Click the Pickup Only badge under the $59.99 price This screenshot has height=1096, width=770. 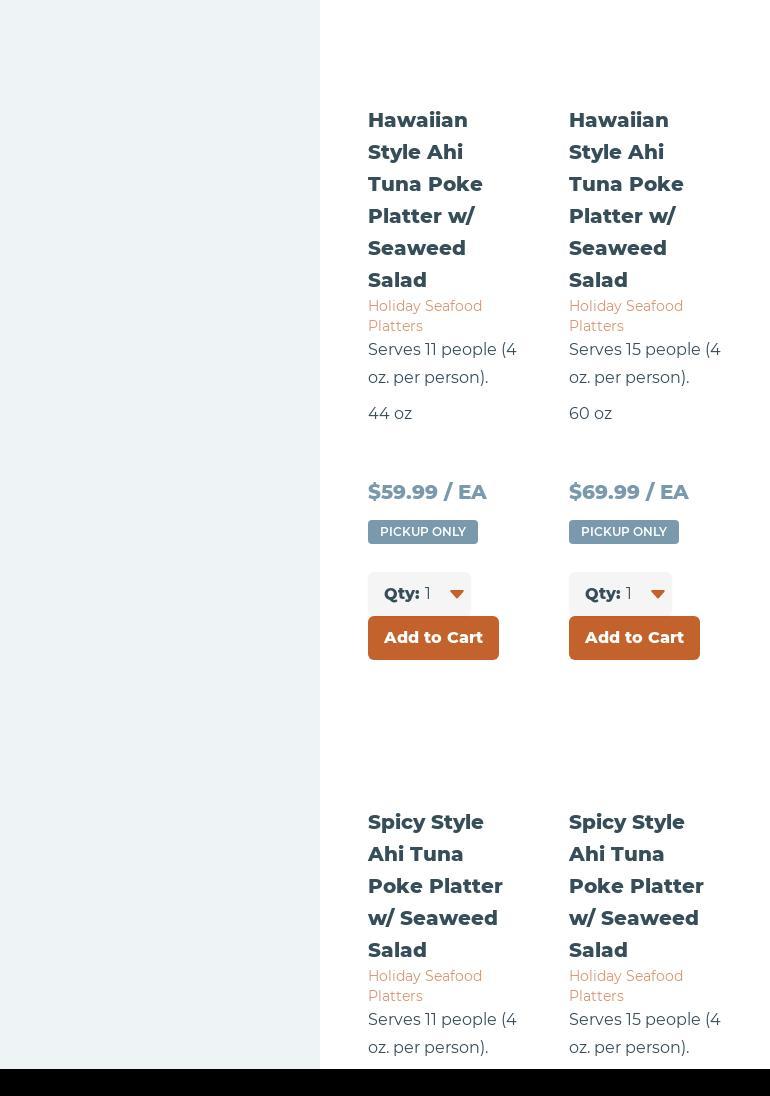pos(423,532)
